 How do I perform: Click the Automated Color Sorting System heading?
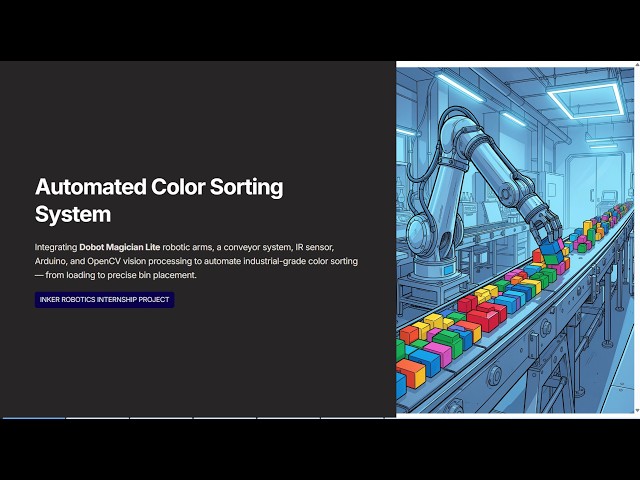pos(159,200)
